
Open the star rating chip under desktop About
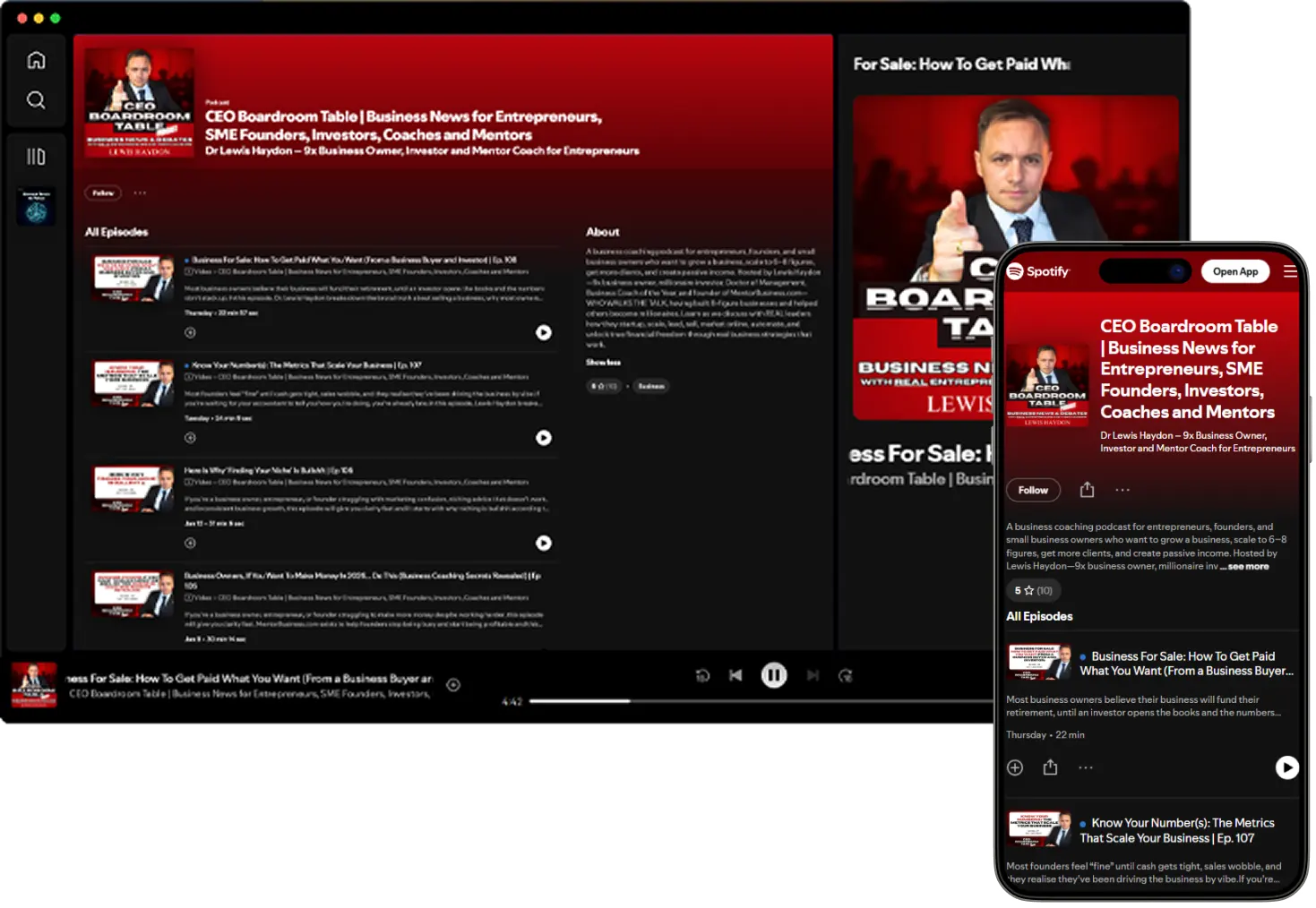pos(604,386)
